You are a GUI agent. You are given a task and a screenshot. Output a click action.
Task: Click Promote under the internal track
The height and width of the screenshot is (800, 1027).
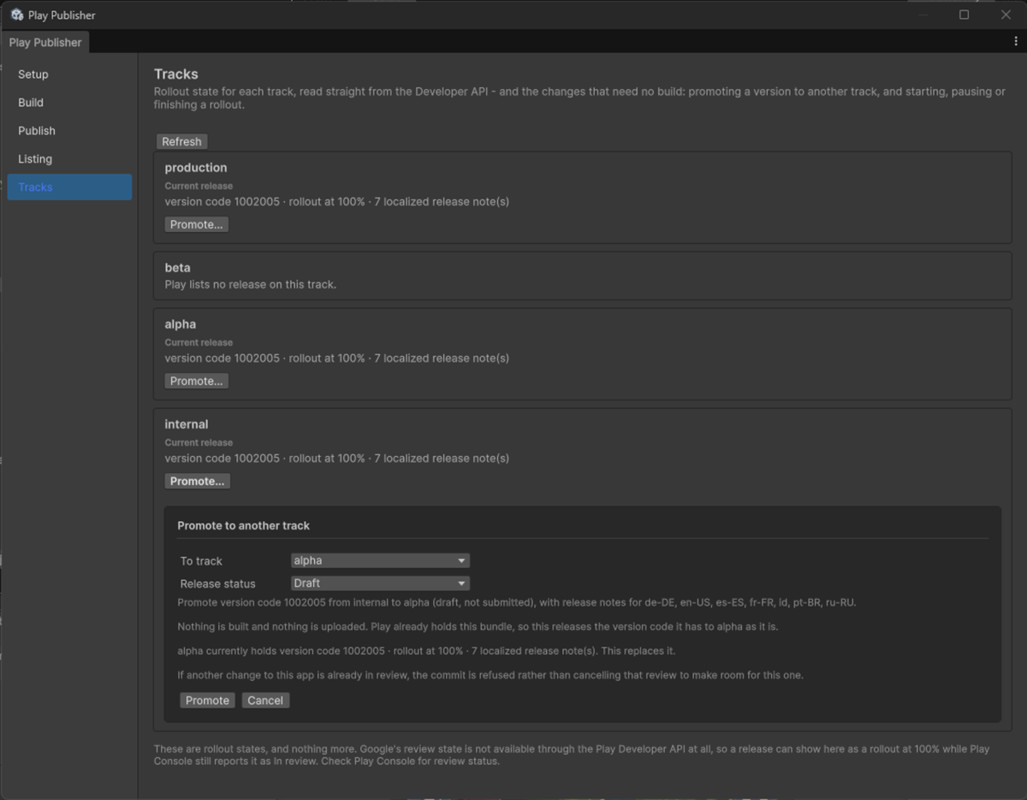[x=196, y=481]
